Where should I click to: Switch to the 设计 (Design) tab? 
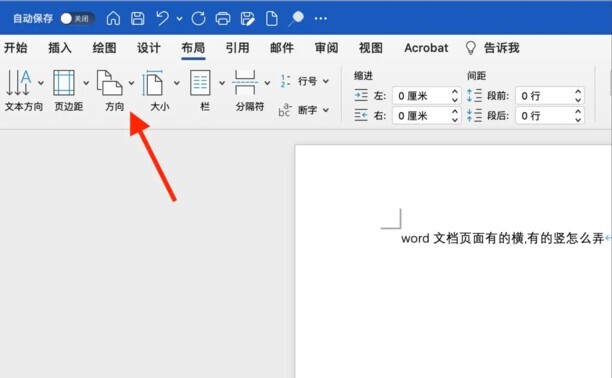click(x=149, y=48)
